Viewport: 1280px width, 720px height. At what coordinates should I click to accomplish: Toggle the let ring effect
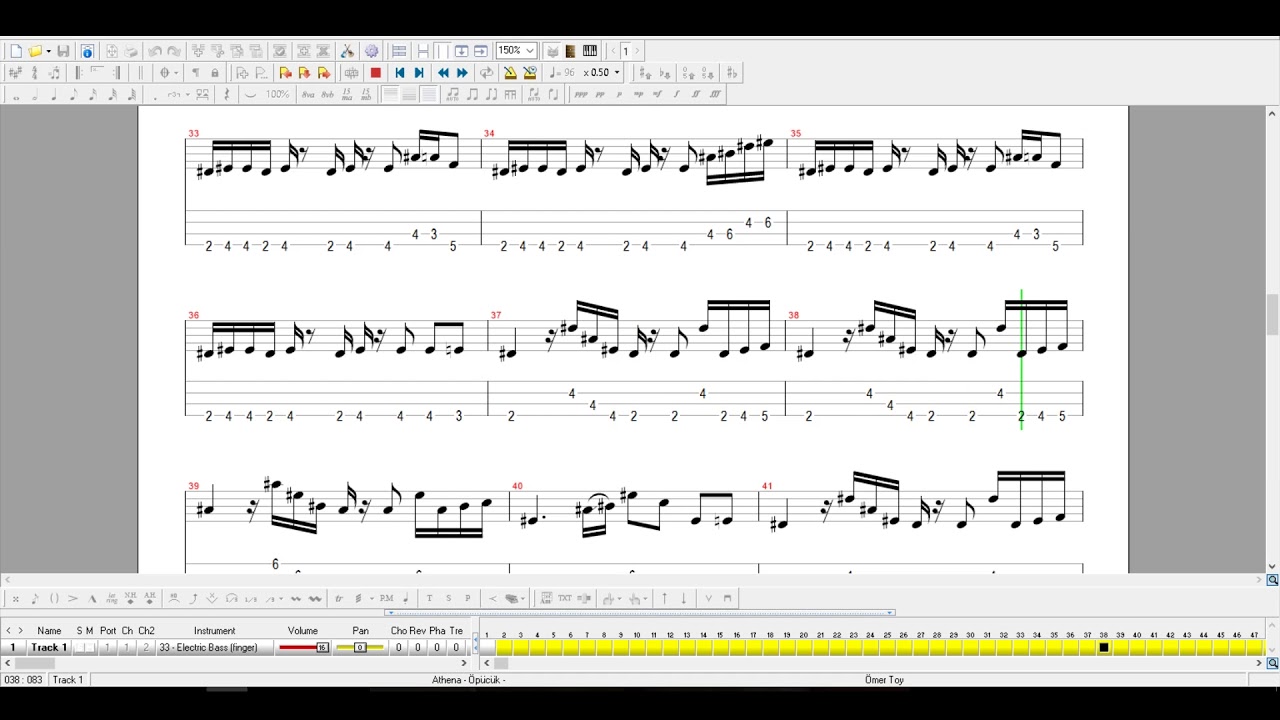(x=112, y=598)
